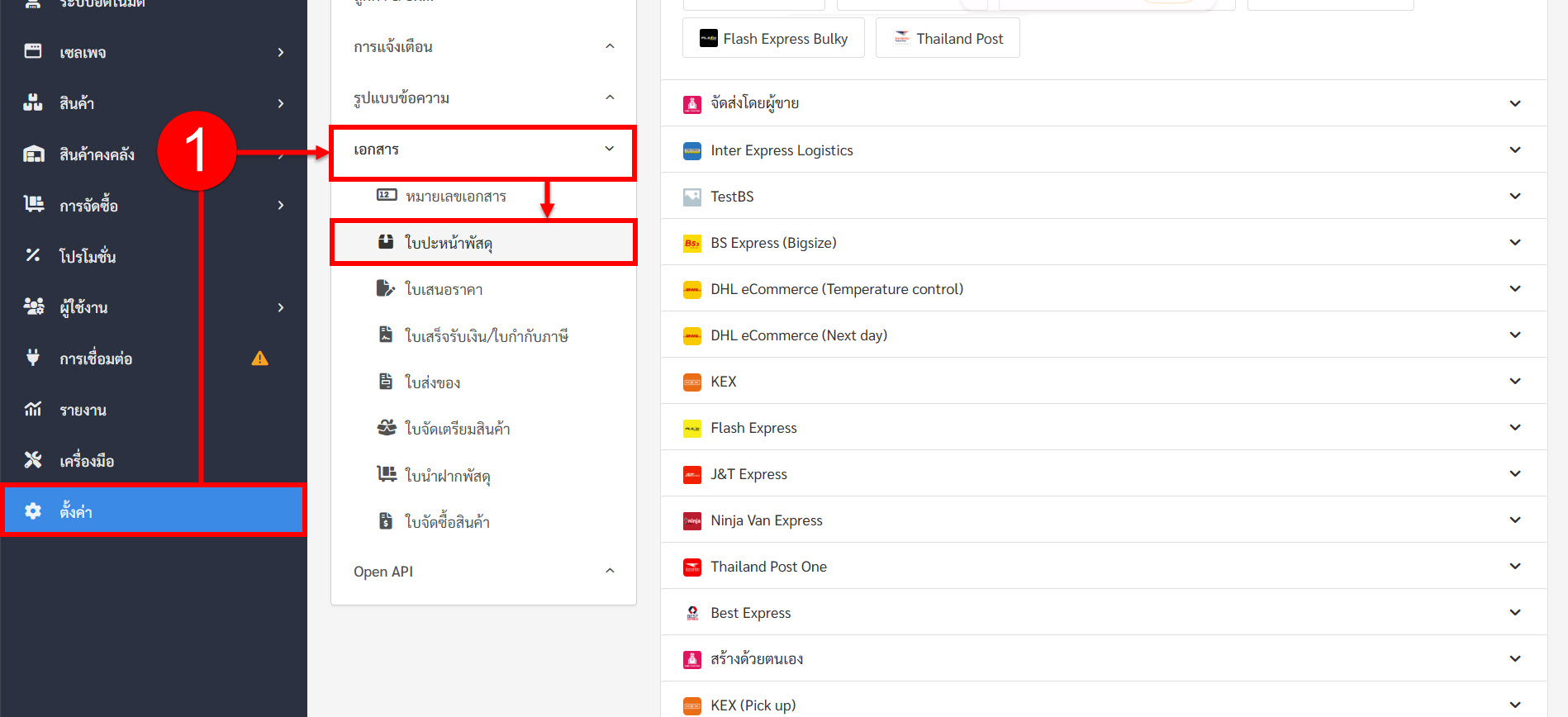Click the สินค้าคงคลัง warehouse icon
Screen dimensions: 1568x717
click(x=34, y=154)
